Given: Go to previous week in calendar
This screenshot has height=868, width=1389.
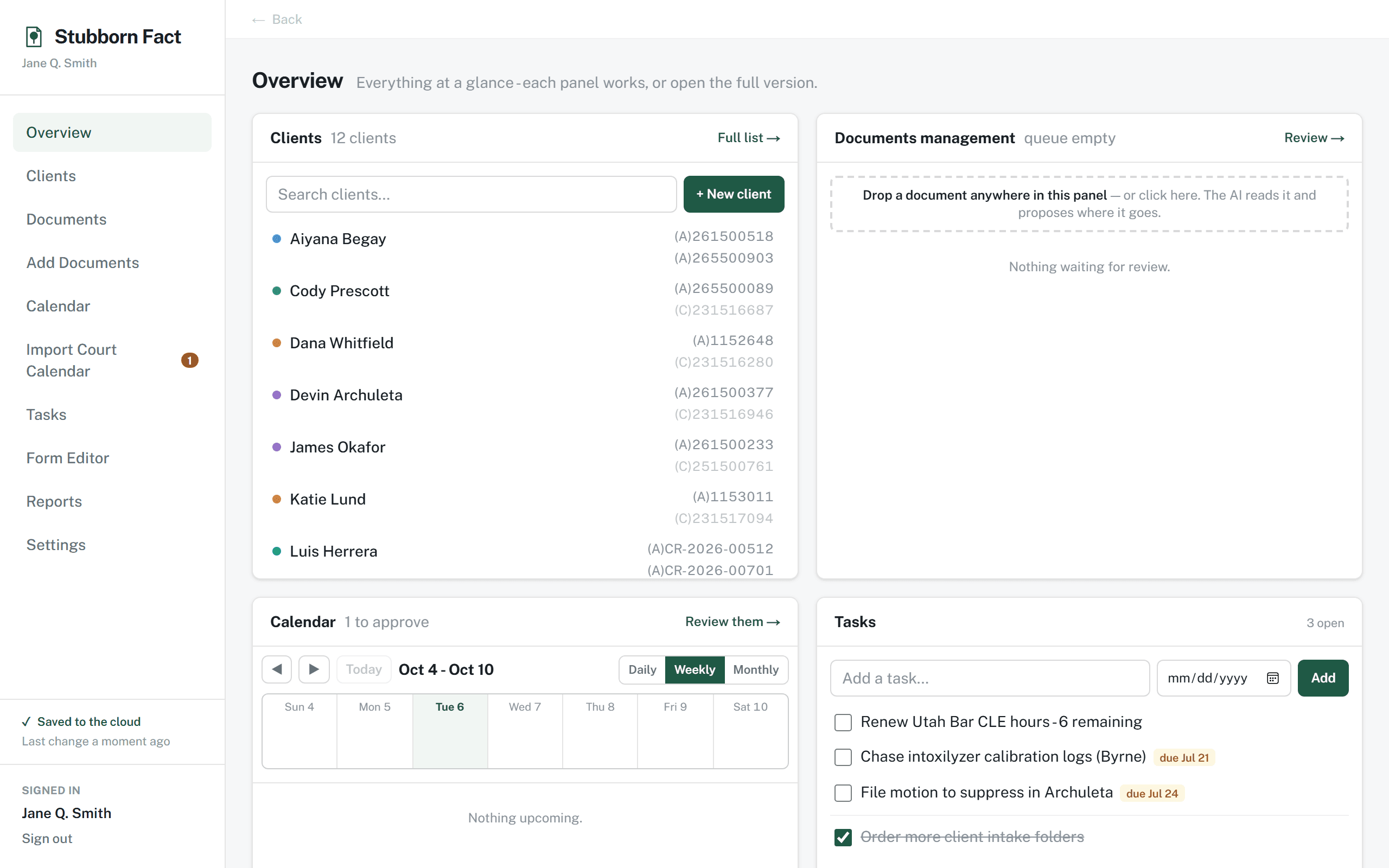Looking at the screenshot, I should tap(277, 669).
